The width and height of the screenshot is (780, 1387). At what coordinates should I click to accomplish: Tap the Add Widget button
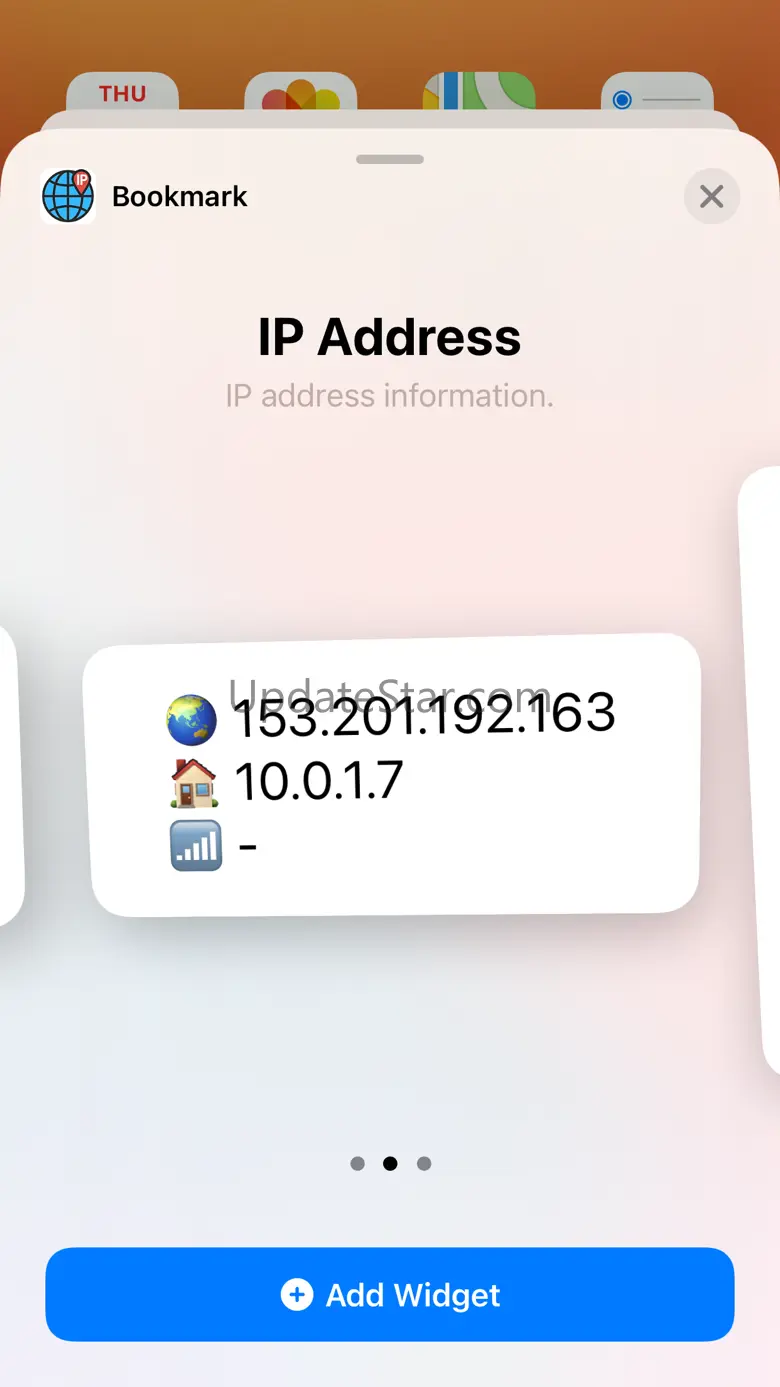tap(390, 1294)
